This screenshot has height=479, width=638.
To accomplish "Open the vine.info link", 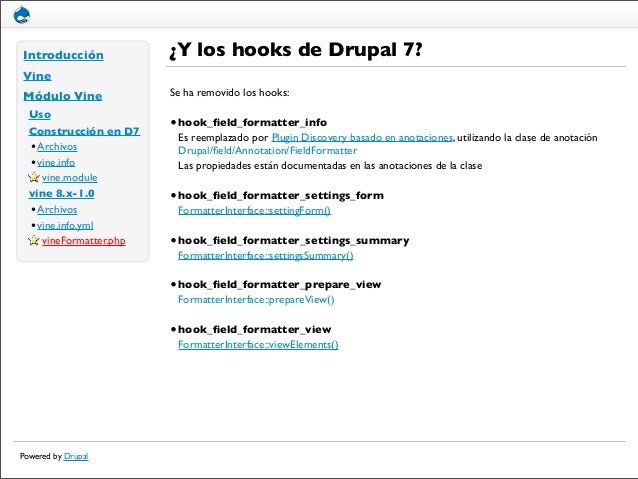I will coord(56,162).
